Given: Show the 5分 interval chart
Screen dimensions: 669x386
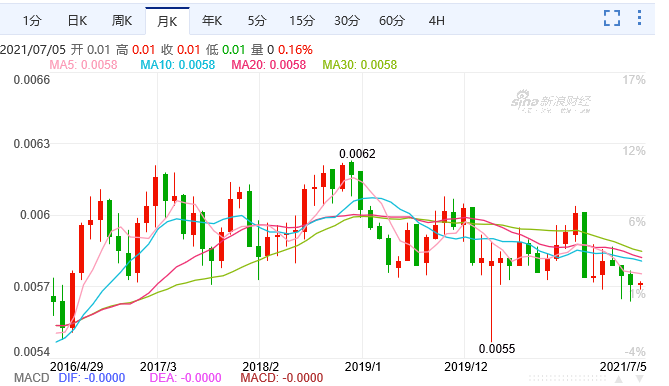Looking at the screenshot, I should coord(257,20).
